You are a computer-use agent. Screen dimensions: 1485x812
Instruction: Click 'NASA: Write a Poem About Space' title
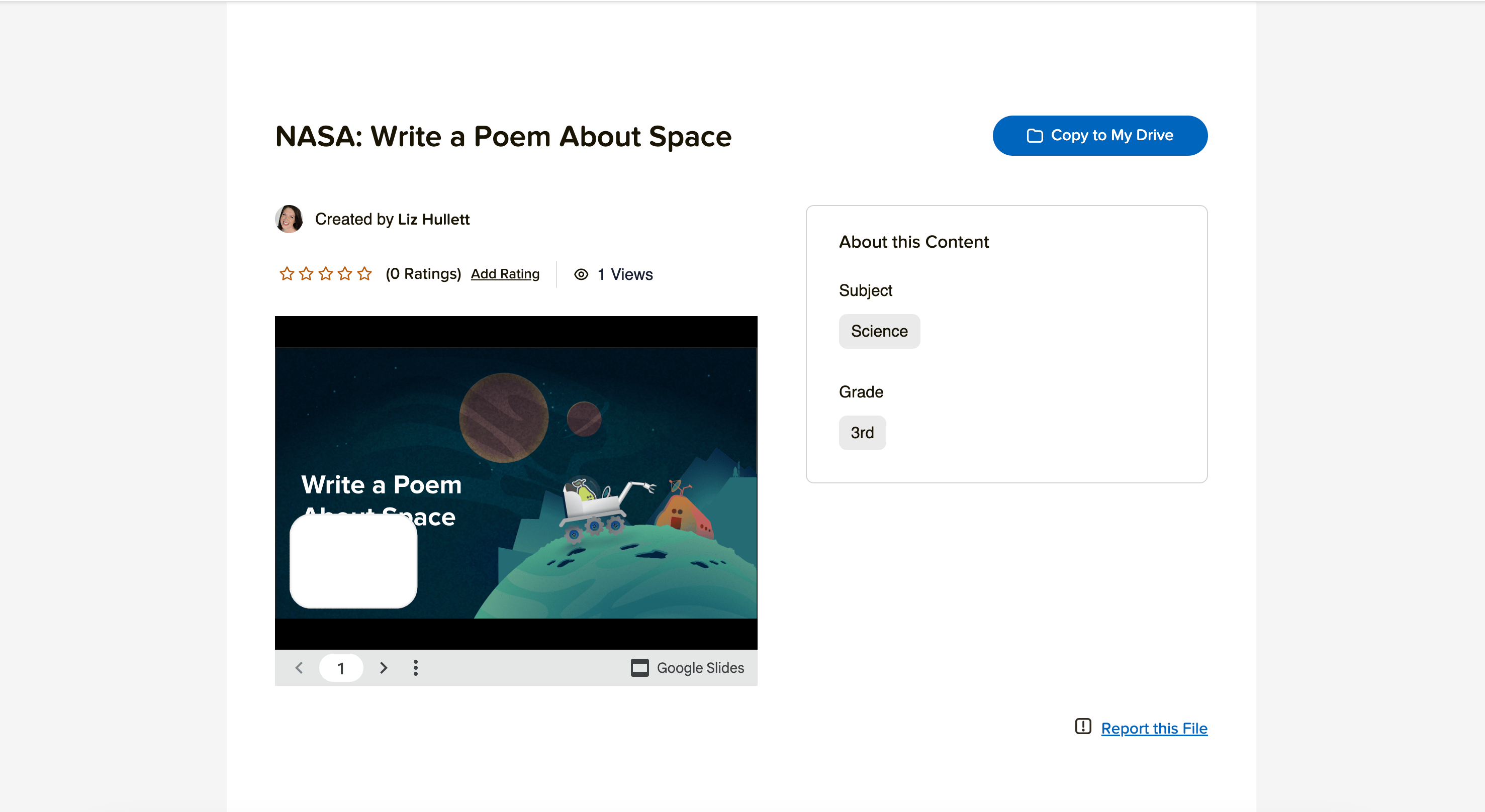503,137
